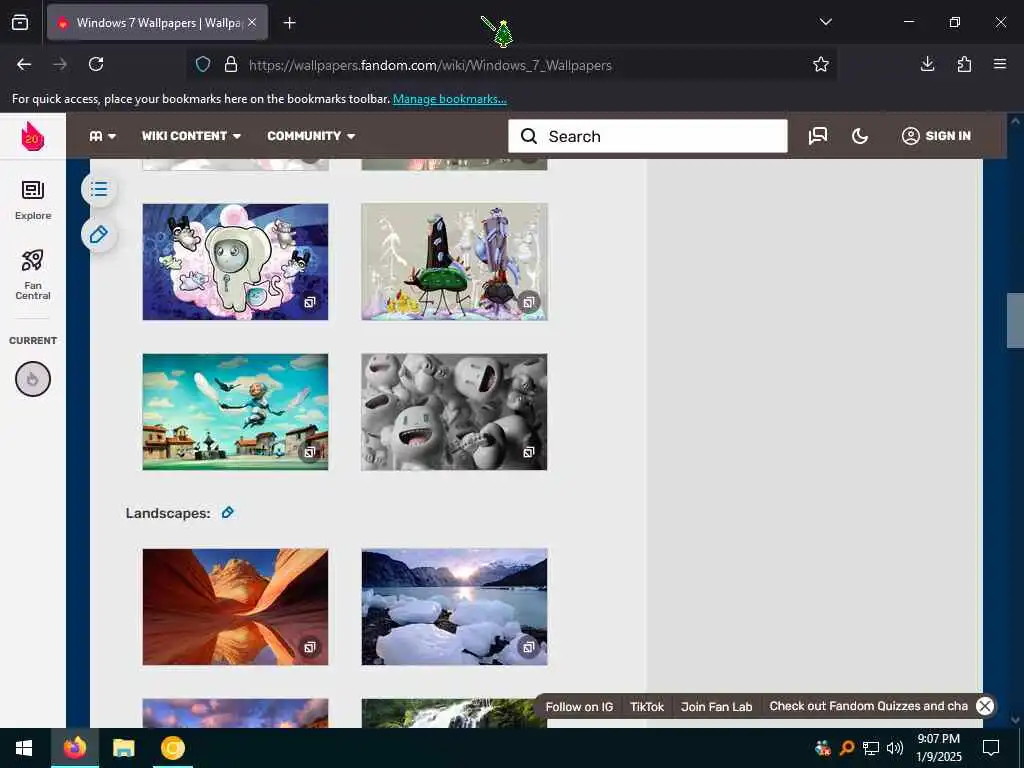Click the Search field in wiki header
The height and width of the screenshot is (768, 1024).
(648, 136)
